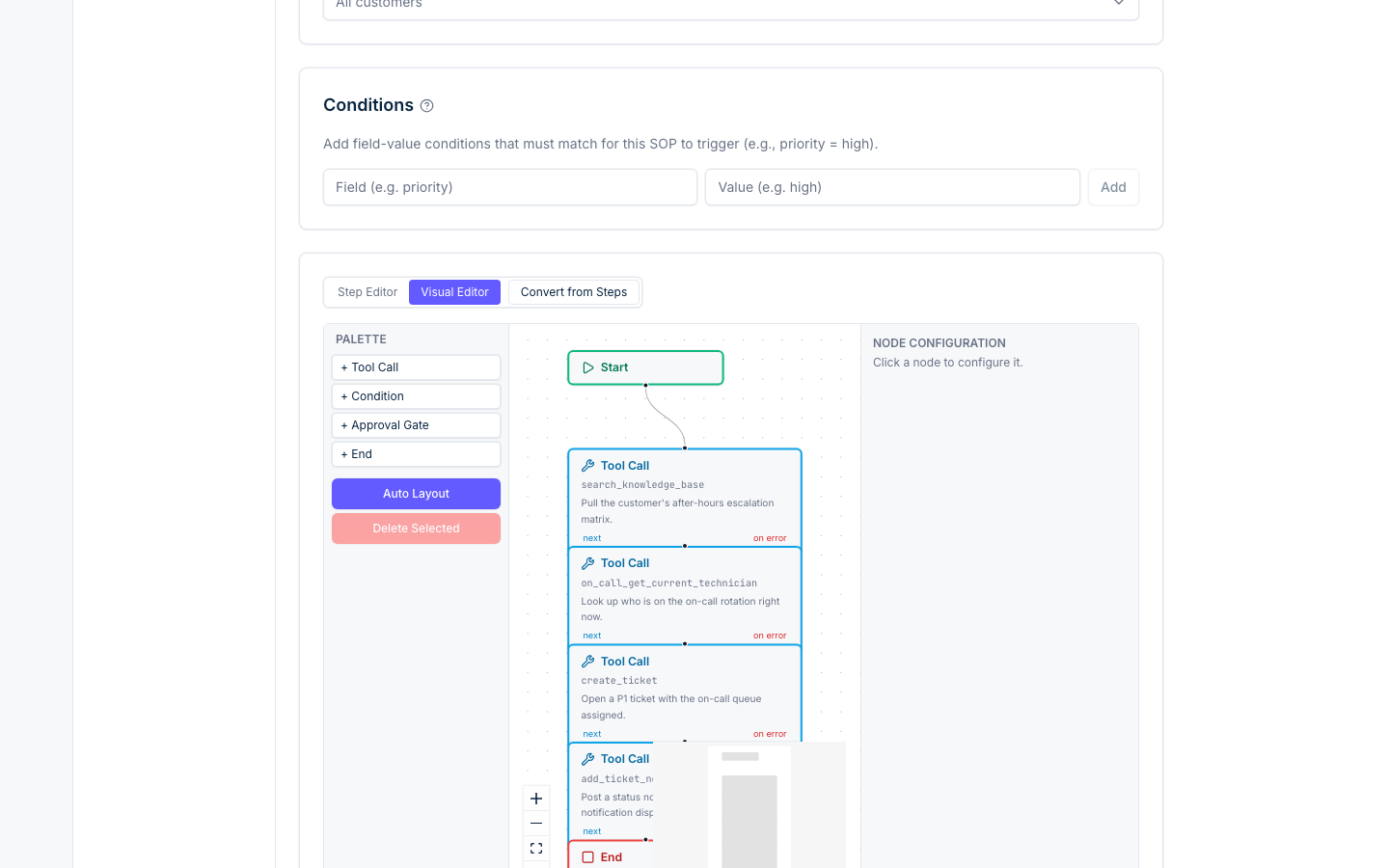Open the All customers dropdown chevron
Image resolution: width=1389 pixels, height=868 pixels.
(1119, 4)
